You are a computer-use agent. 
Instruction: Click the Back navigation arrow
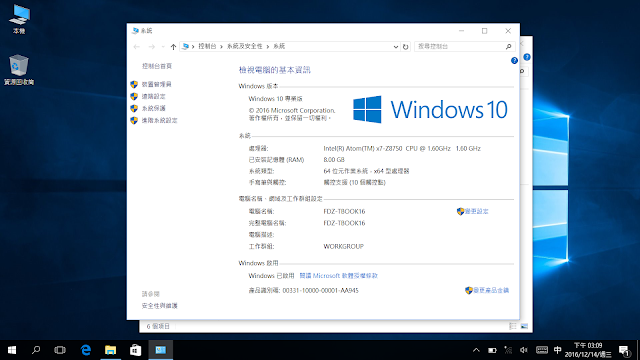(137, 47)
